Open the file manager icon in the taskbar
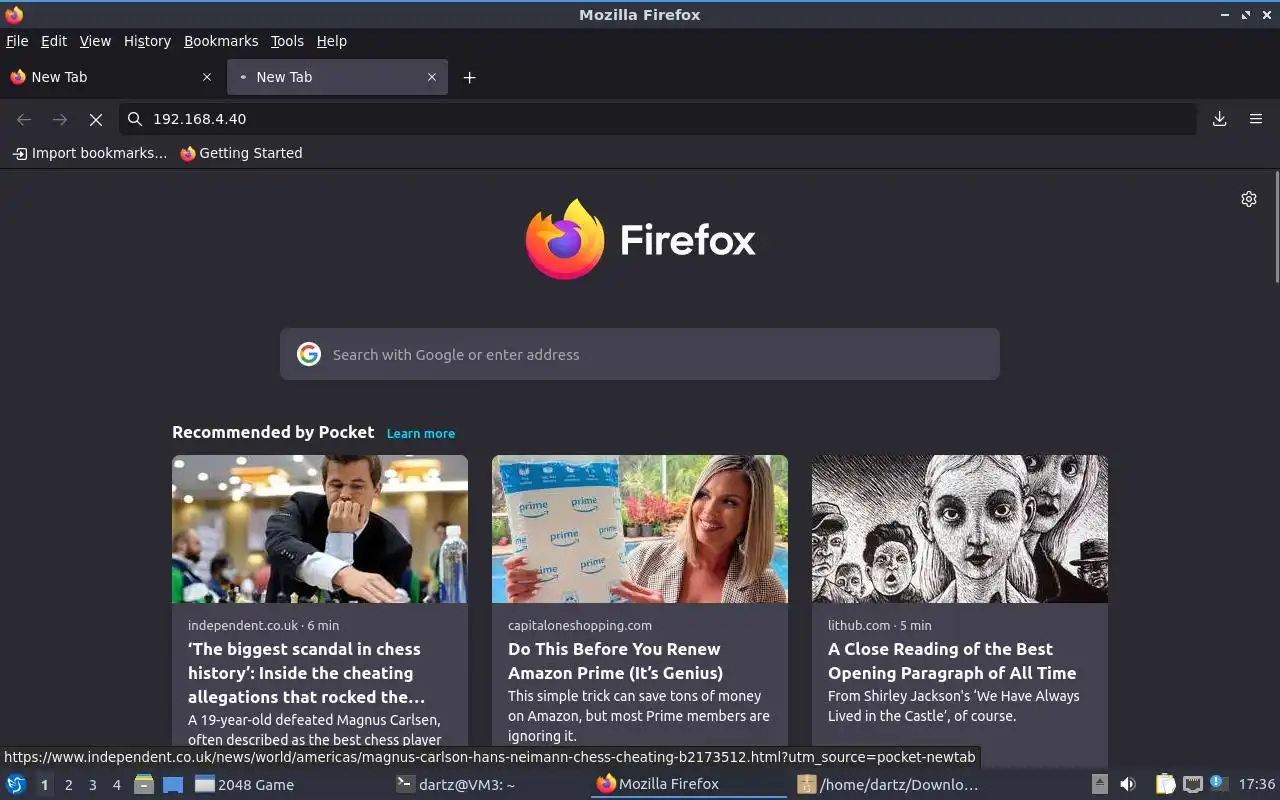 point(144,784)
